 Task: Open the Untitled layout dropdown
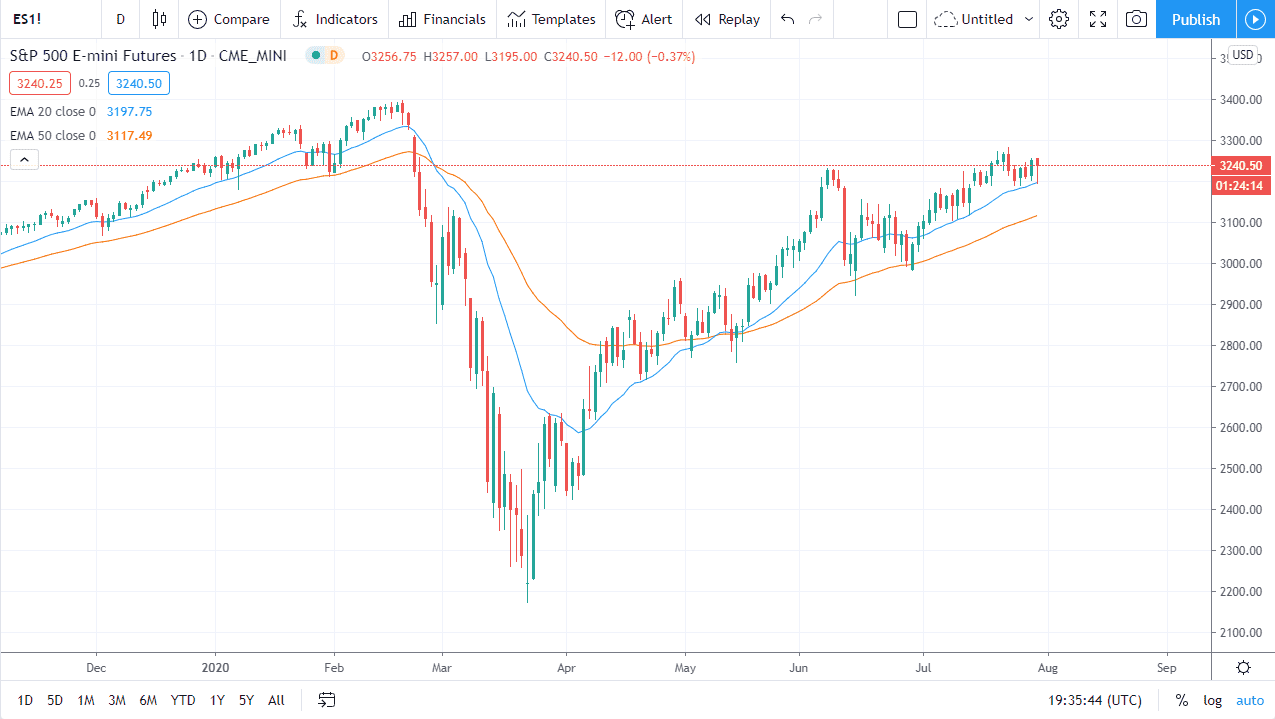(983, 19)
